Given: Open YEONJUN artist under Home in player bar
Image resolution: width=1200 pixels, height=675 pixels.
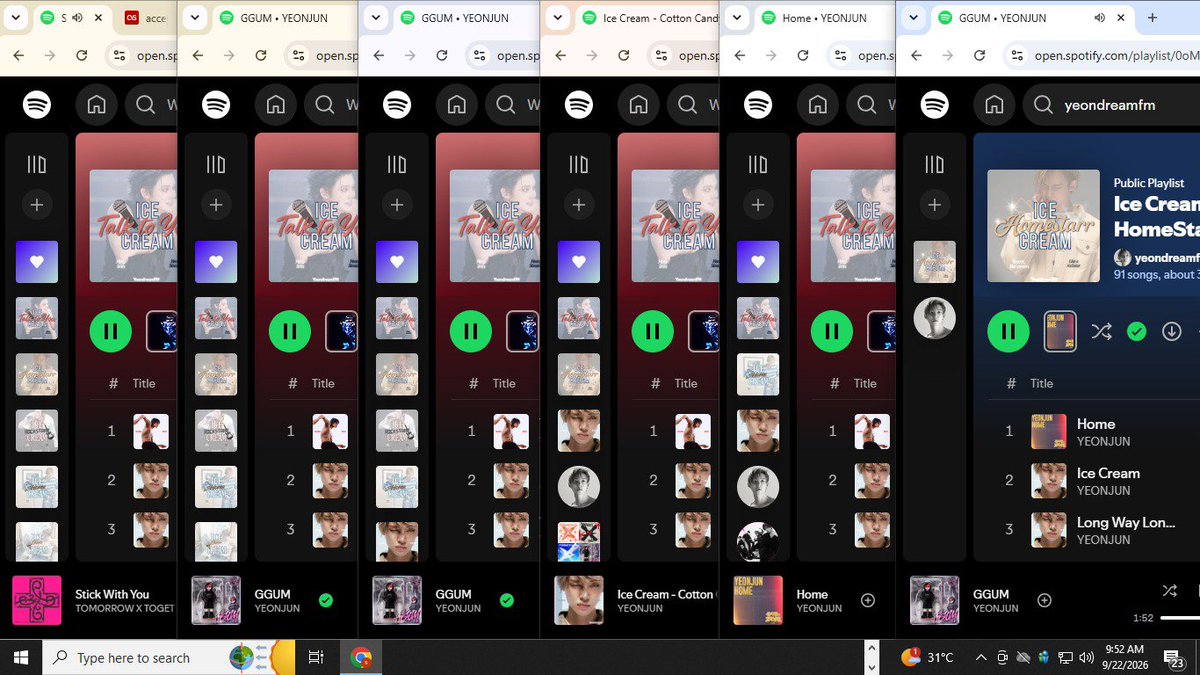Looking at the screenshot, I should click(x=819, y=608).
